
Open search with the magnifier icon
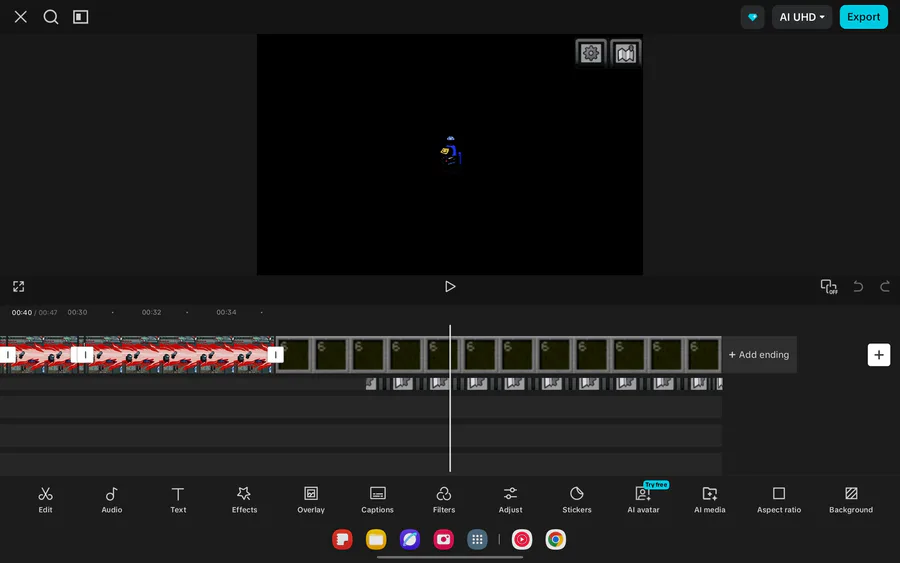pos(51,17)
